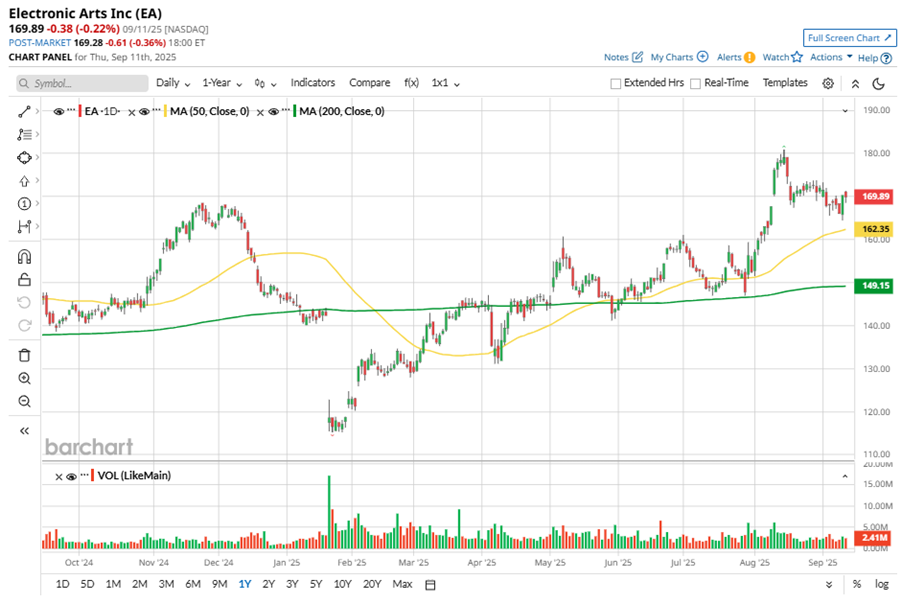Viewport: 902px width, 603px height.
Task: Select the arrow marker tool
Action: 24,181
